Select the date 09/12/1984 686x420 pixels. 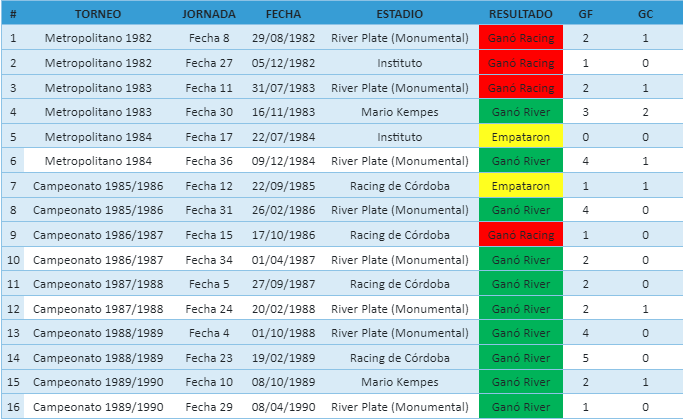tap(284, 161)
